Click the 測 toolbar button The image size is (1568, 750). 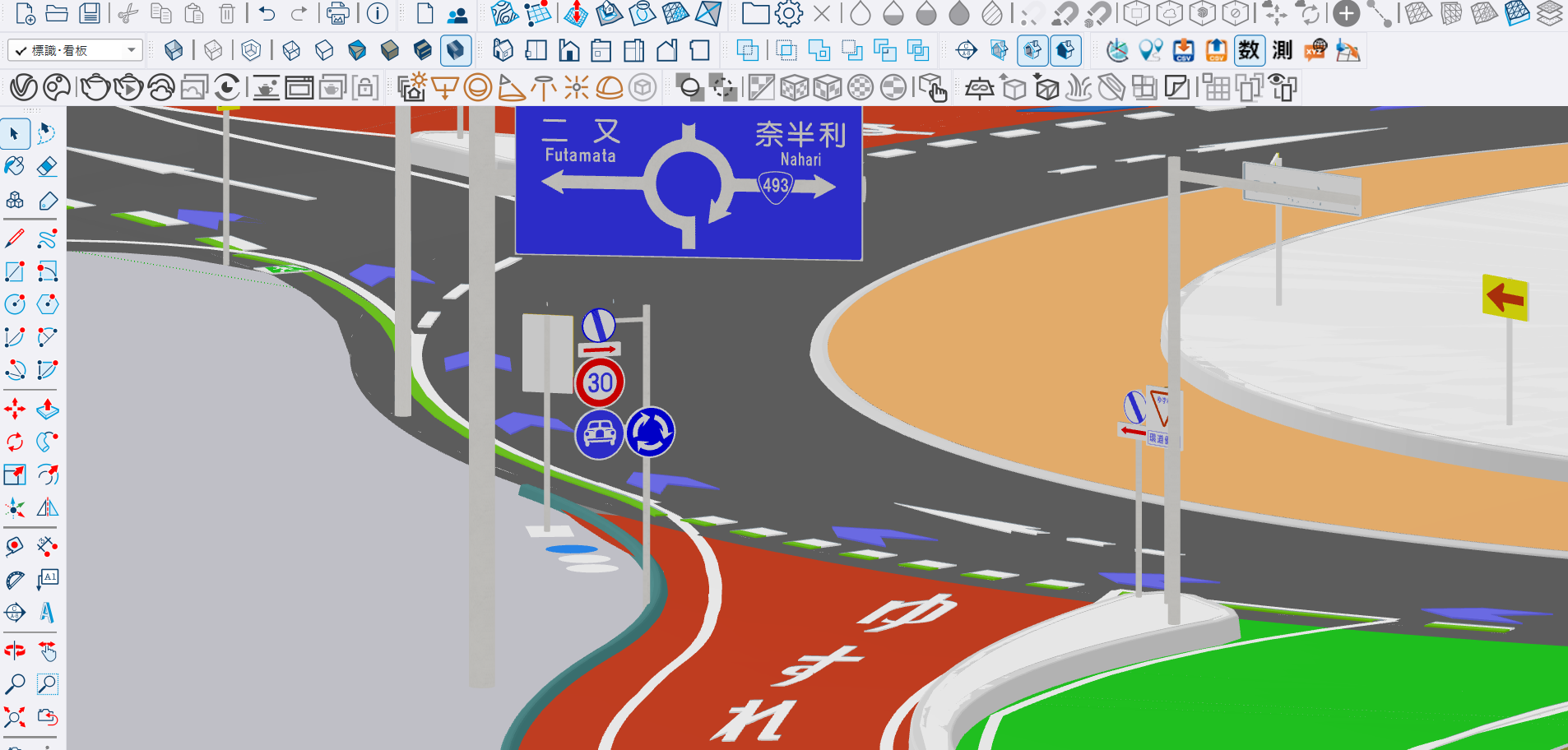coord(1283,50)
